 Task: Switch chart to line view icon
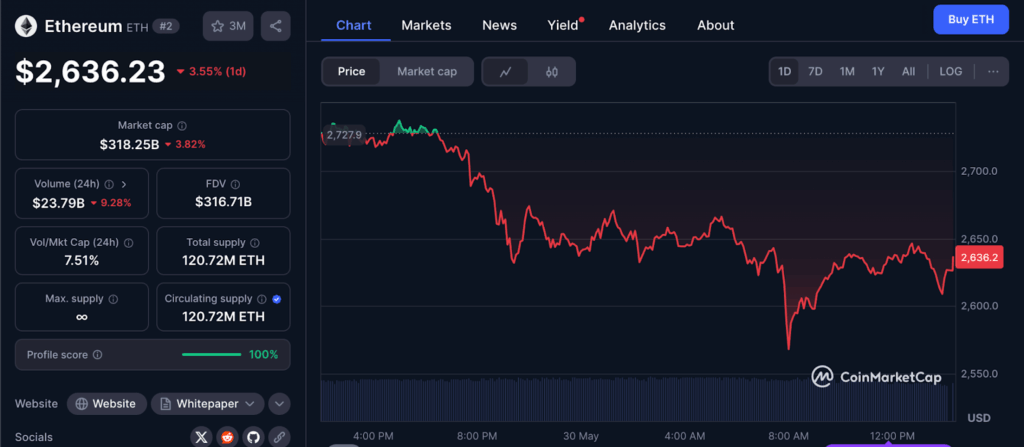[506, 71]
